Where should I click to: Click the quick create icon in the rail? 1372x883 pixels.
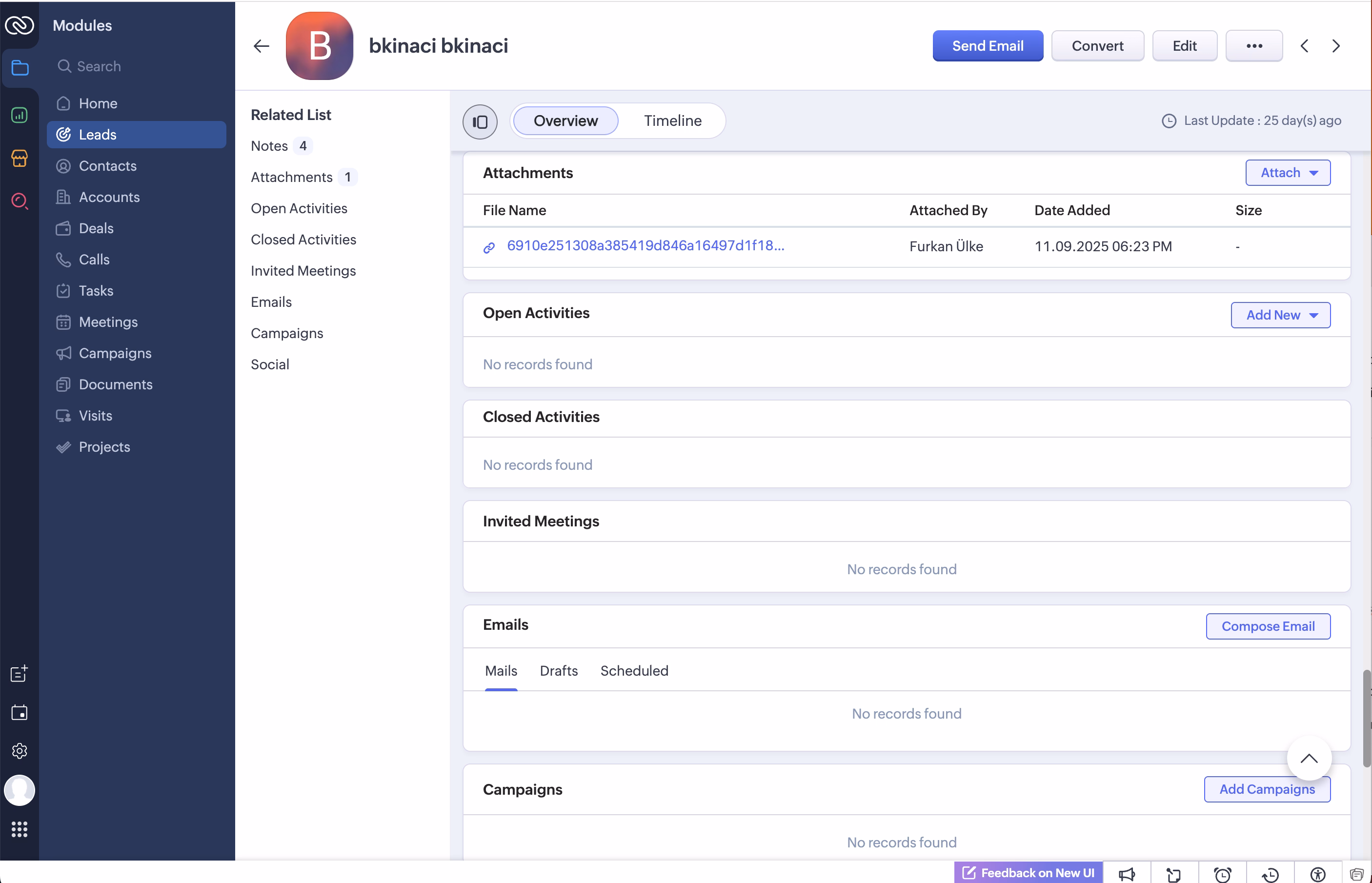(20, 673)
